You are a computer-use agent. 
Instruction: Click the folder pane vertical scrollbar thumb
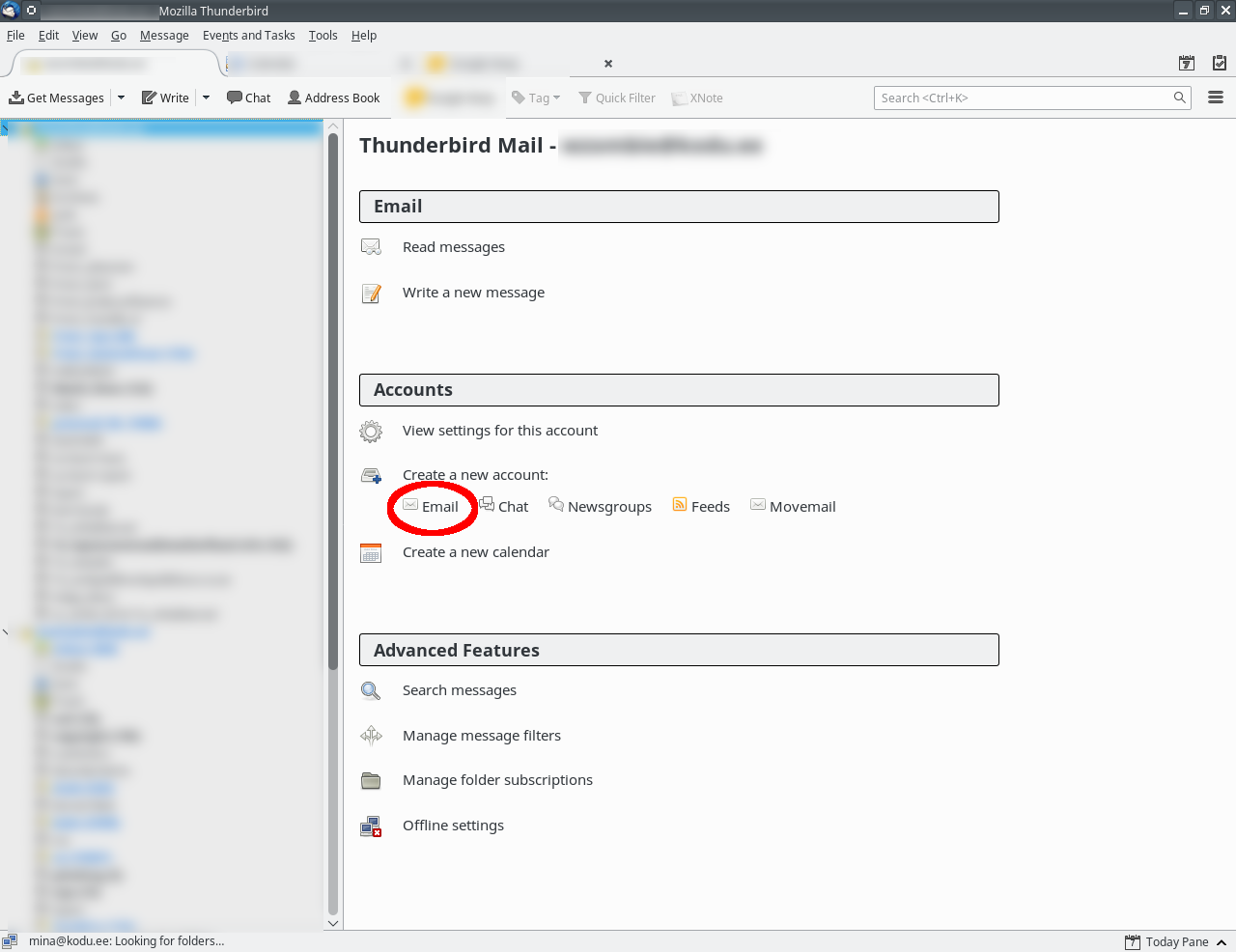(333, 401)
